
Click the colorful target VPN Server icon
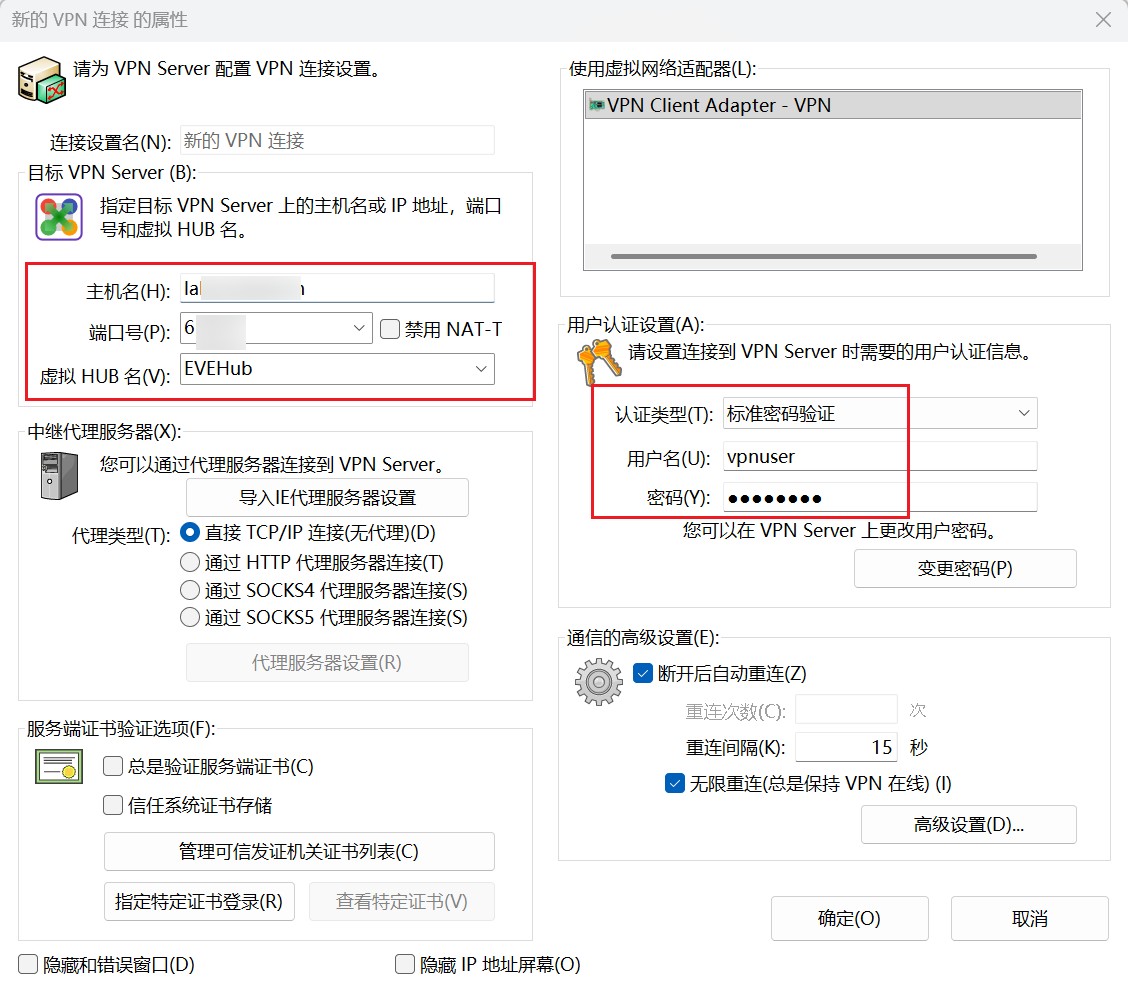click(x=59, y=217)
